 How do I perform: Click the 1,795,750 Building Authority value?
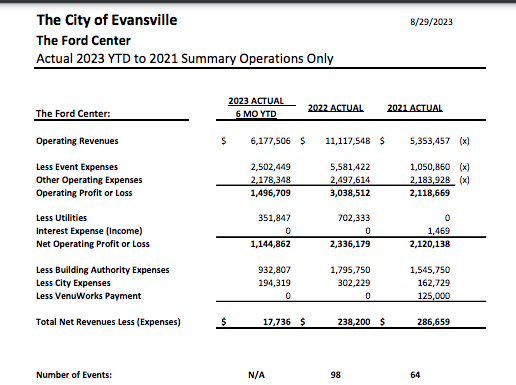click(x=350, y=270)
